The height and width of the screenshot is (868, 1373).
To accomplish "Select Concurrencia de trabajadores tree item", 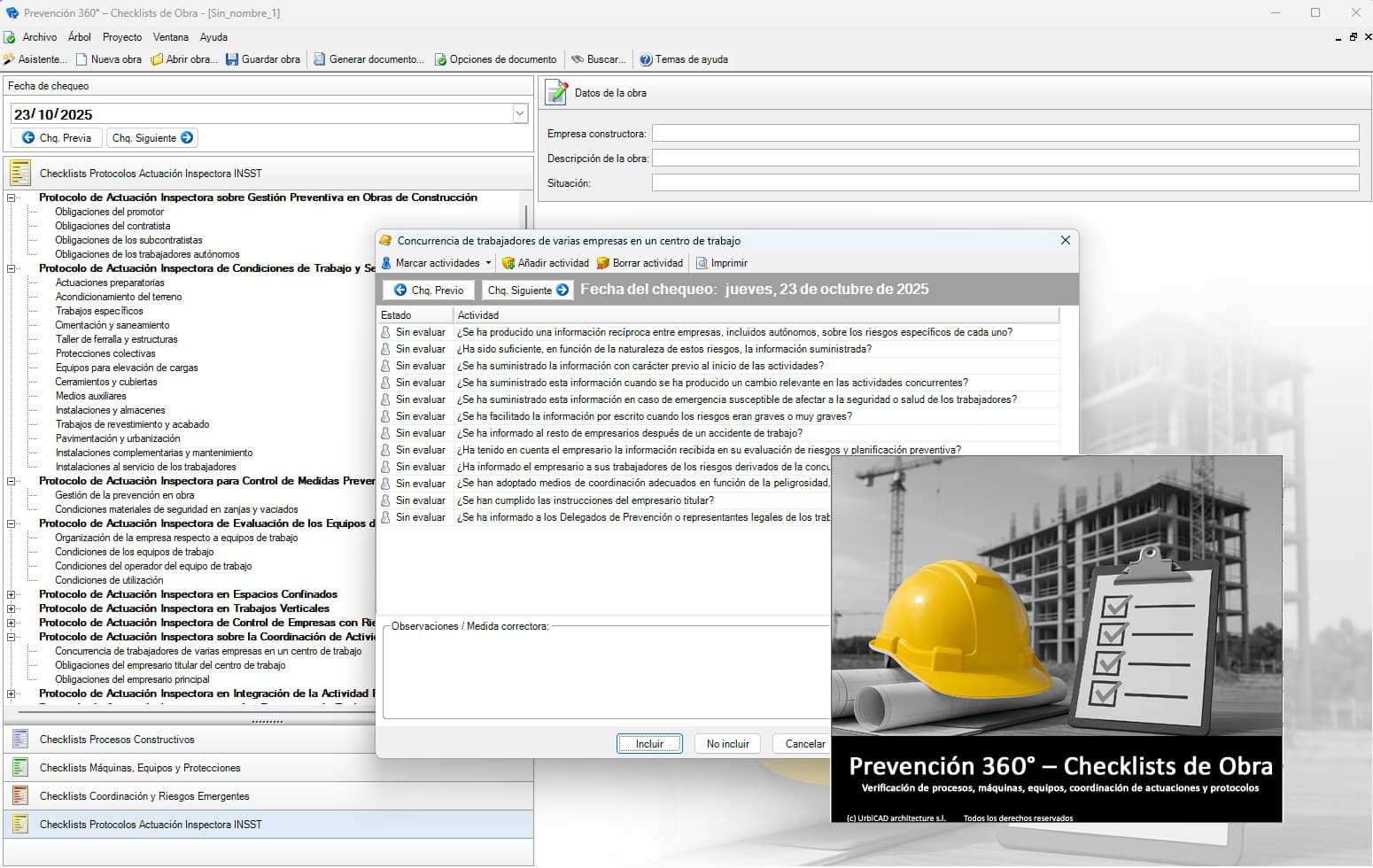I will (207, 651).
